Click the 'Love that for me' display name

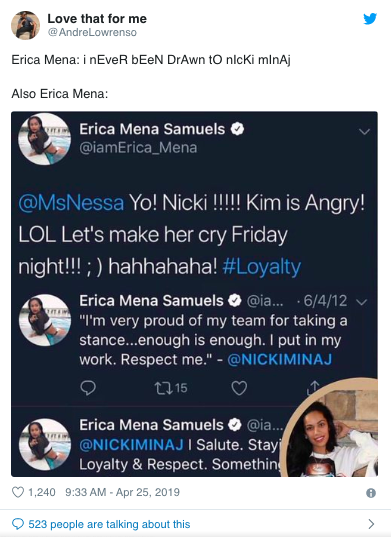tap(97, 18)
